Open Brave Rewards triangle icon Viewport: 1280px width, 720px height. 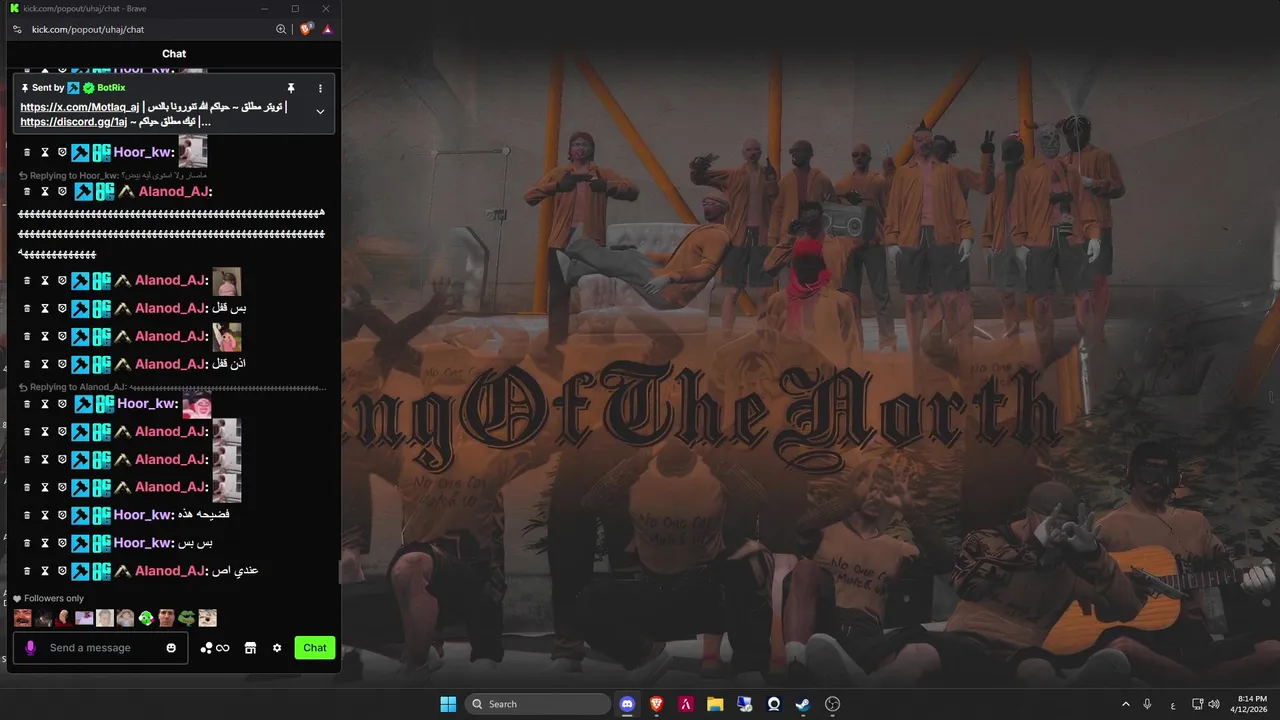click(327, 29)
